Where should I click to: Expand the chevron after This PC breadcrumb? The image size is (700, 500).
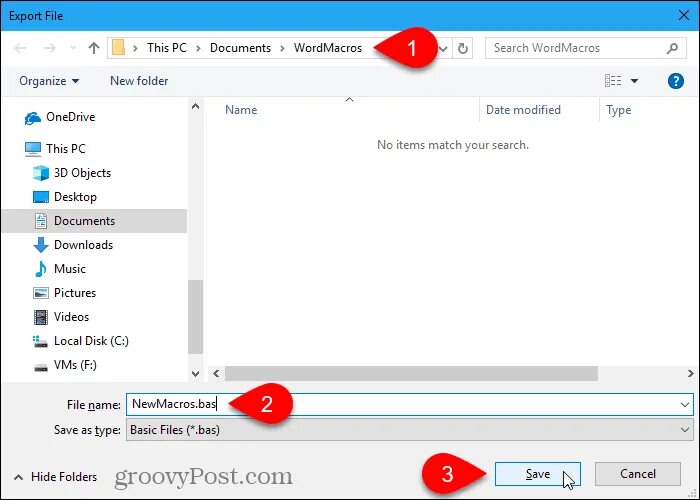click(199, 48)
